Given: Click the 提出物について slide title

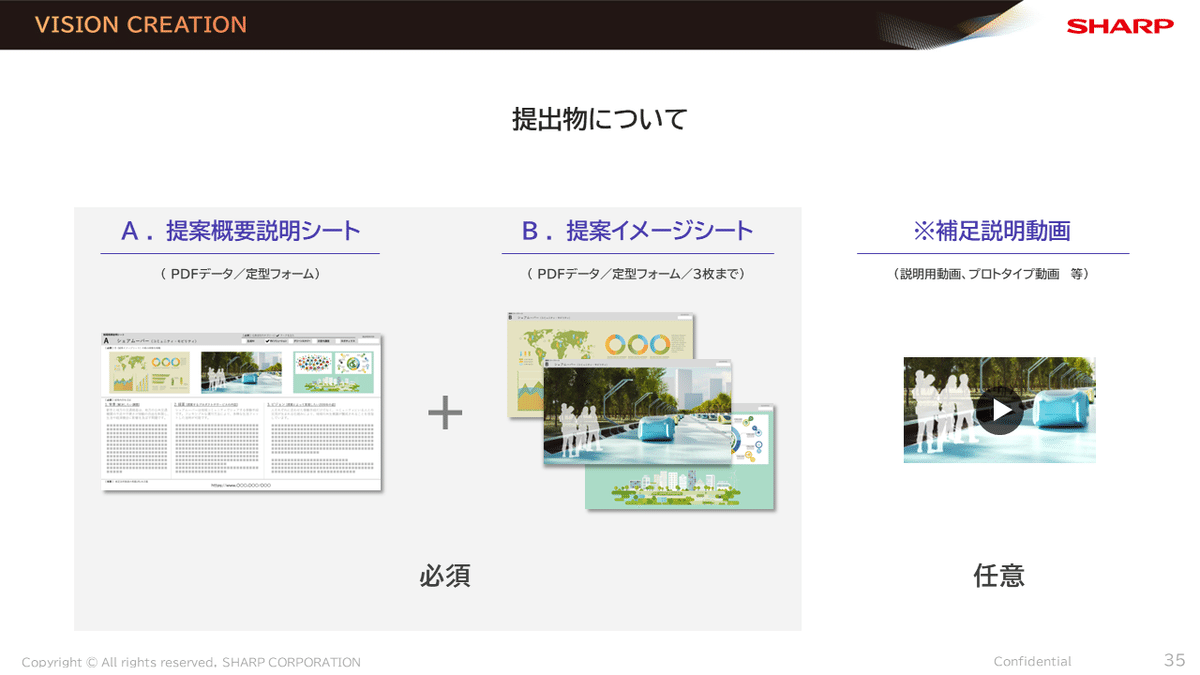Looking at the screenshot, I should coord(599,117).
